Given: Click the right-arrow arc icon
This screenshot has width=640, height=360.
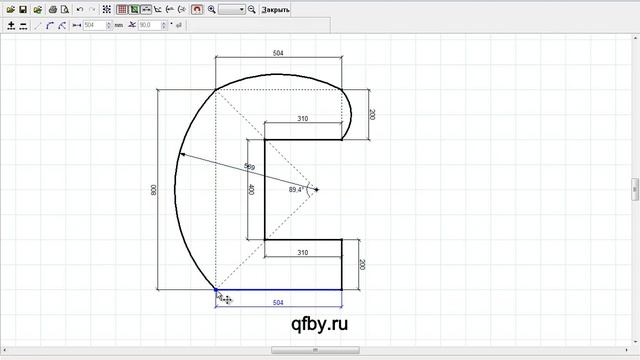Looking at the screenshot, I should coord(182,9).
